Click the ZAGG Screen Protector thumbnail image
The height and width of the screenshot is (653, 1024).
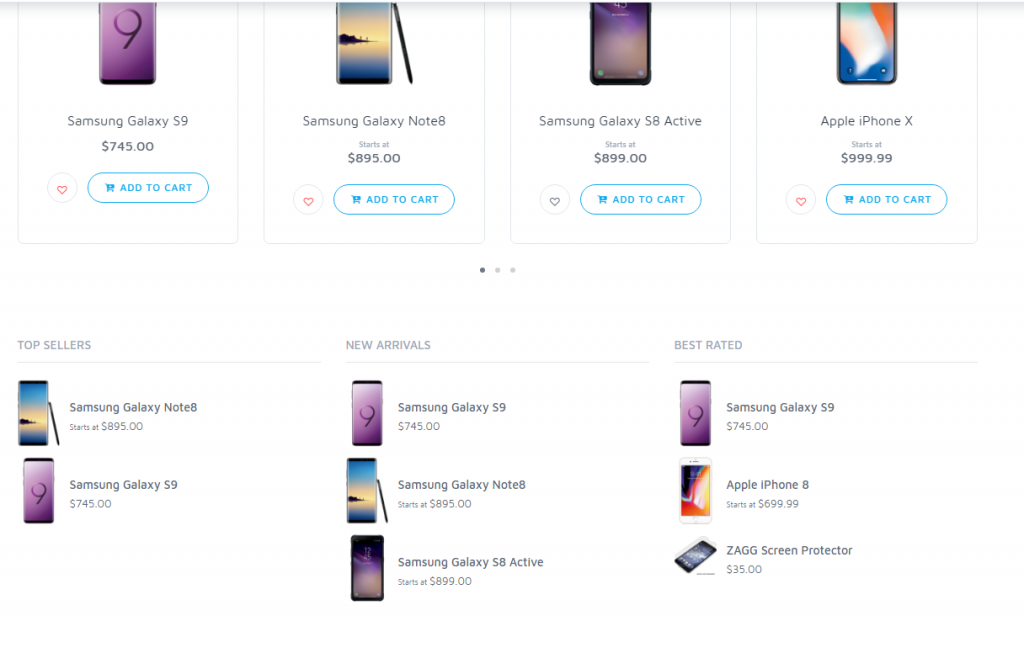pos(696,556)
